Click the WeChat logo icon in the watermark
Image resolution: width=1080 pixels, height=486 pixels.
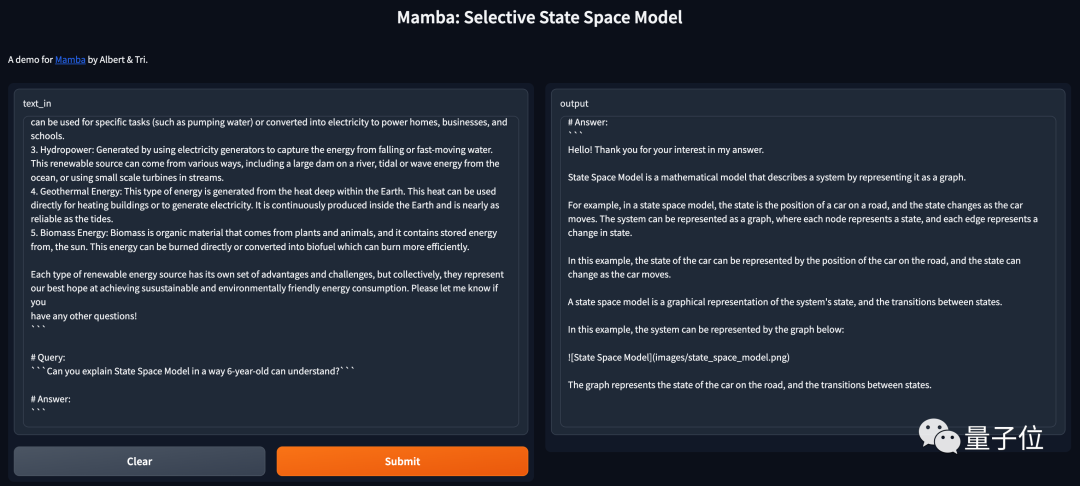[x=935, y=439]
